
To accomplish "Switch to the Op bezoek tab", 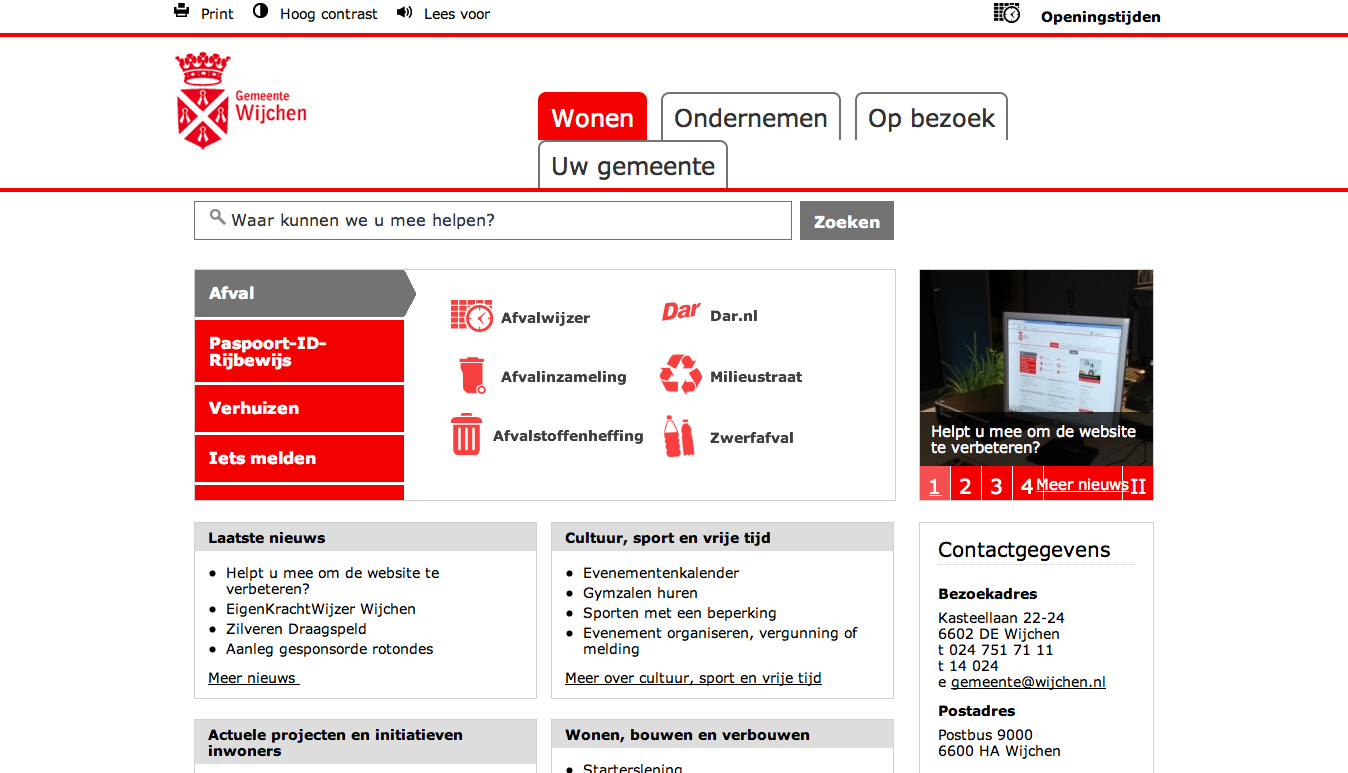I will pos(931,118).
